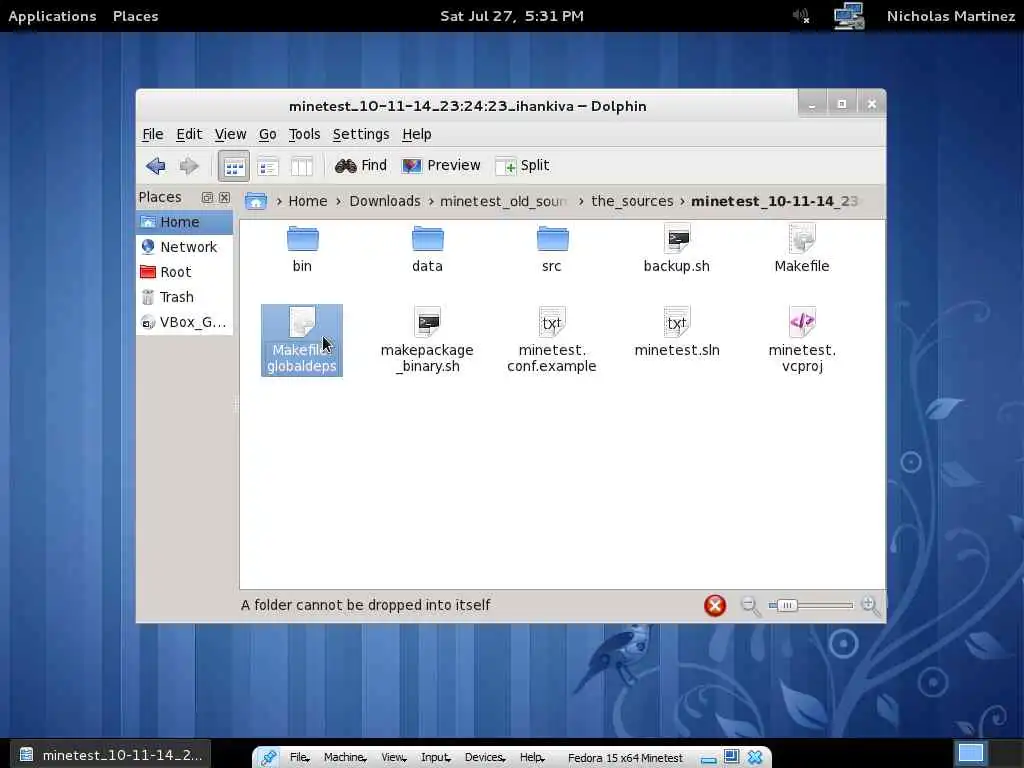Click the zoom out magnifier icon
The image size is (1024, 768).
tap(750, 606)
